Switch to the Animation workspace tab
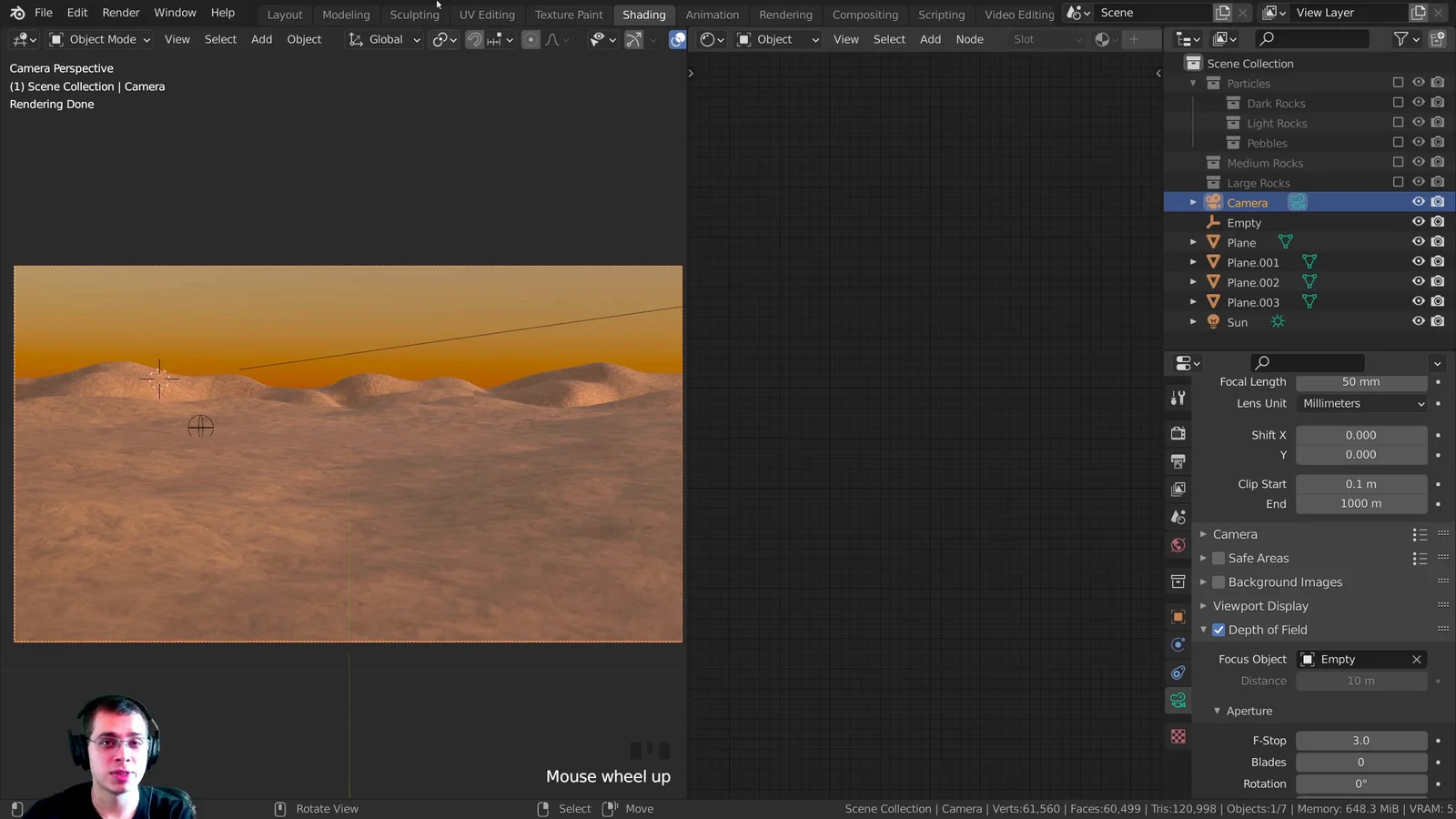The image size is (1456, 819). coord(712,14)
